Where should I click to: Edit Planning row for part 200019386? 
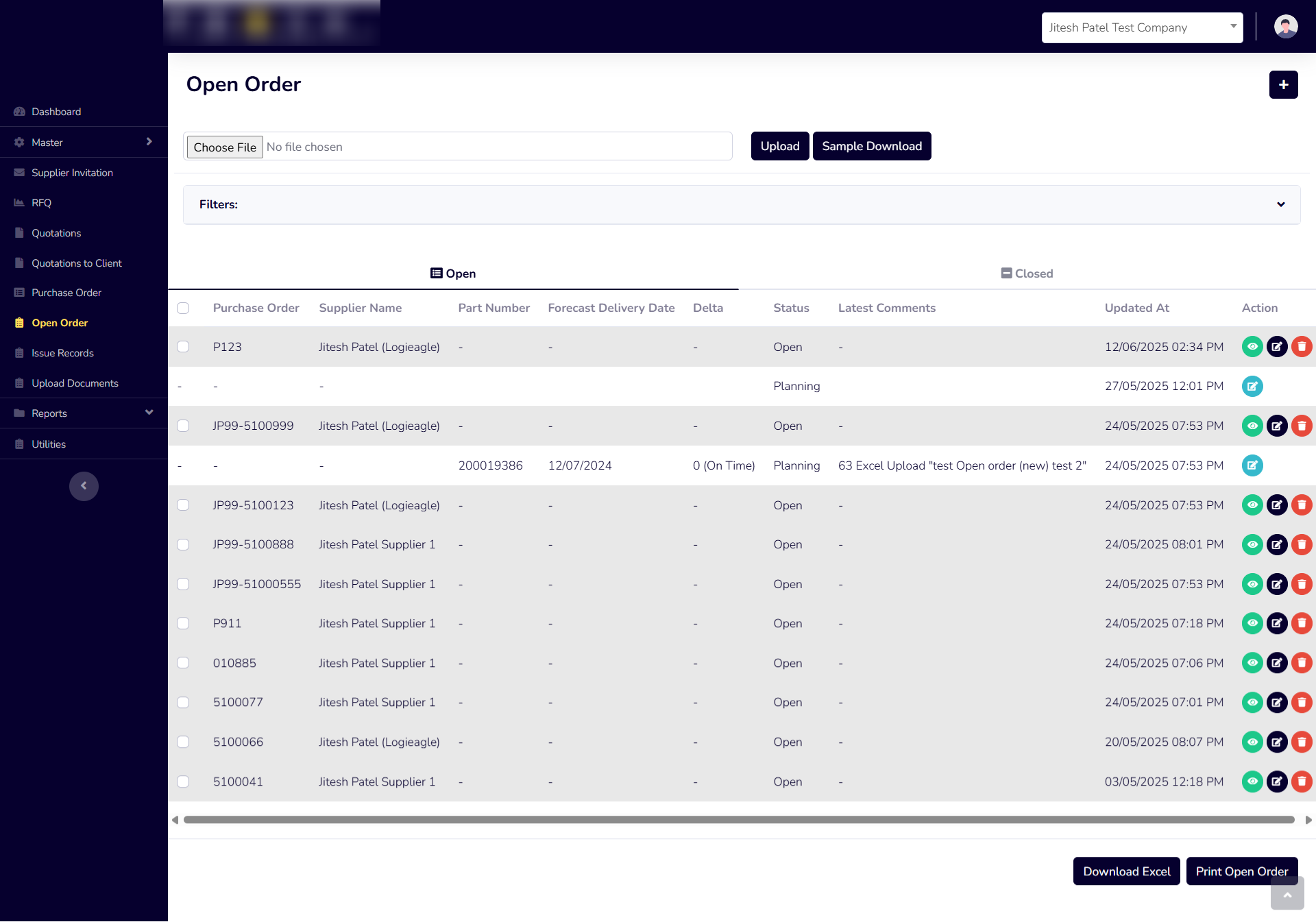tap(1252, 465)
